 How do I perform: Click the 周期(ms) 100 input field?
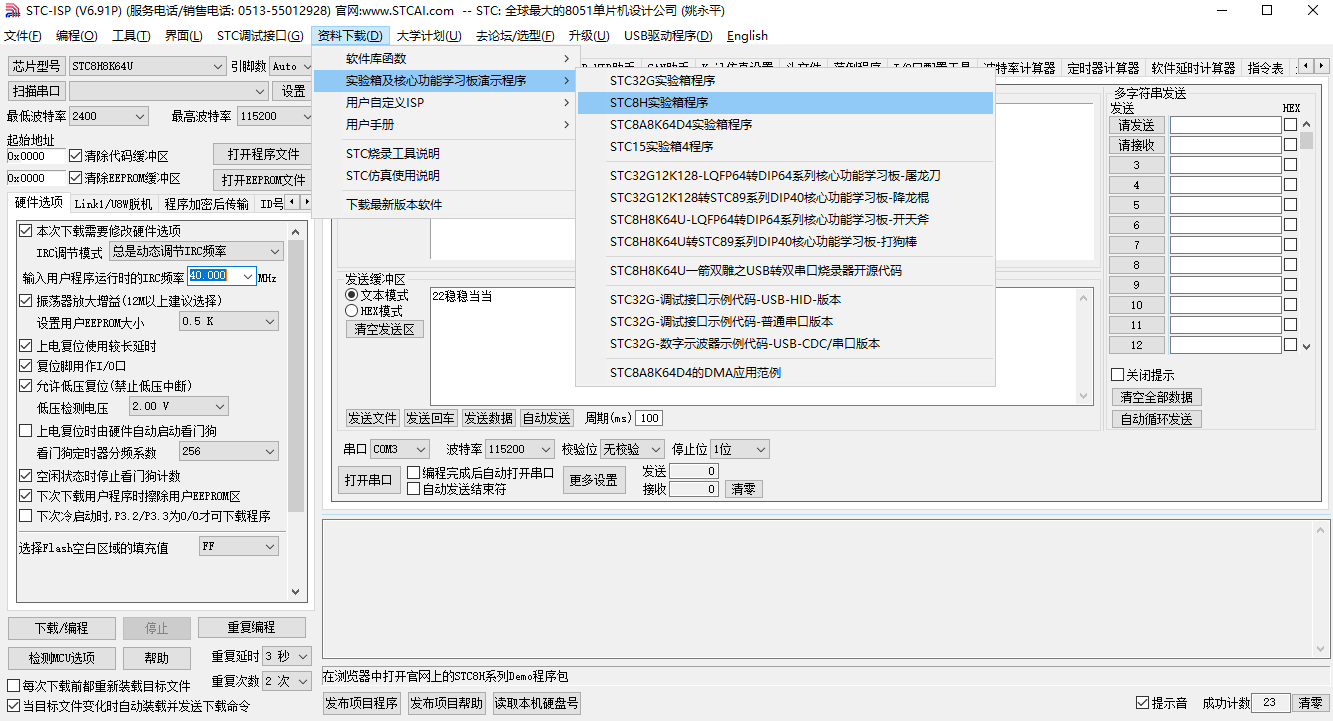649,418
